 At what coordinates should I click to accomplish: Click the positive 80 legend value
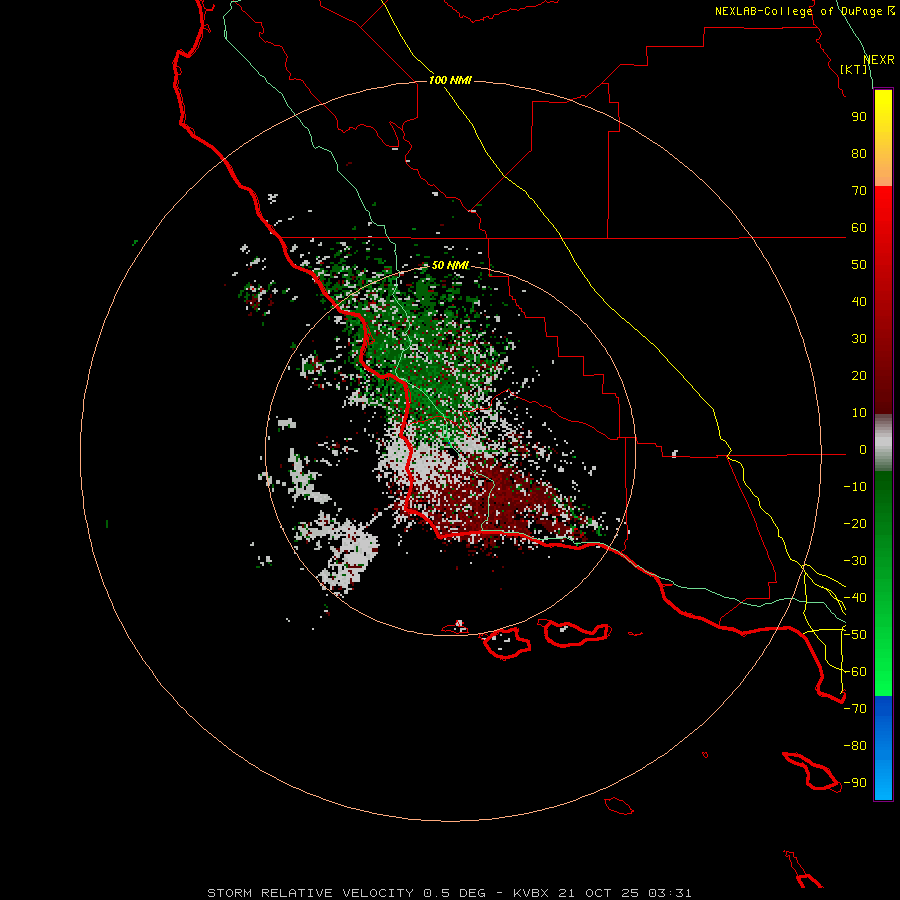pyautogui.click(x=859, y=153)
